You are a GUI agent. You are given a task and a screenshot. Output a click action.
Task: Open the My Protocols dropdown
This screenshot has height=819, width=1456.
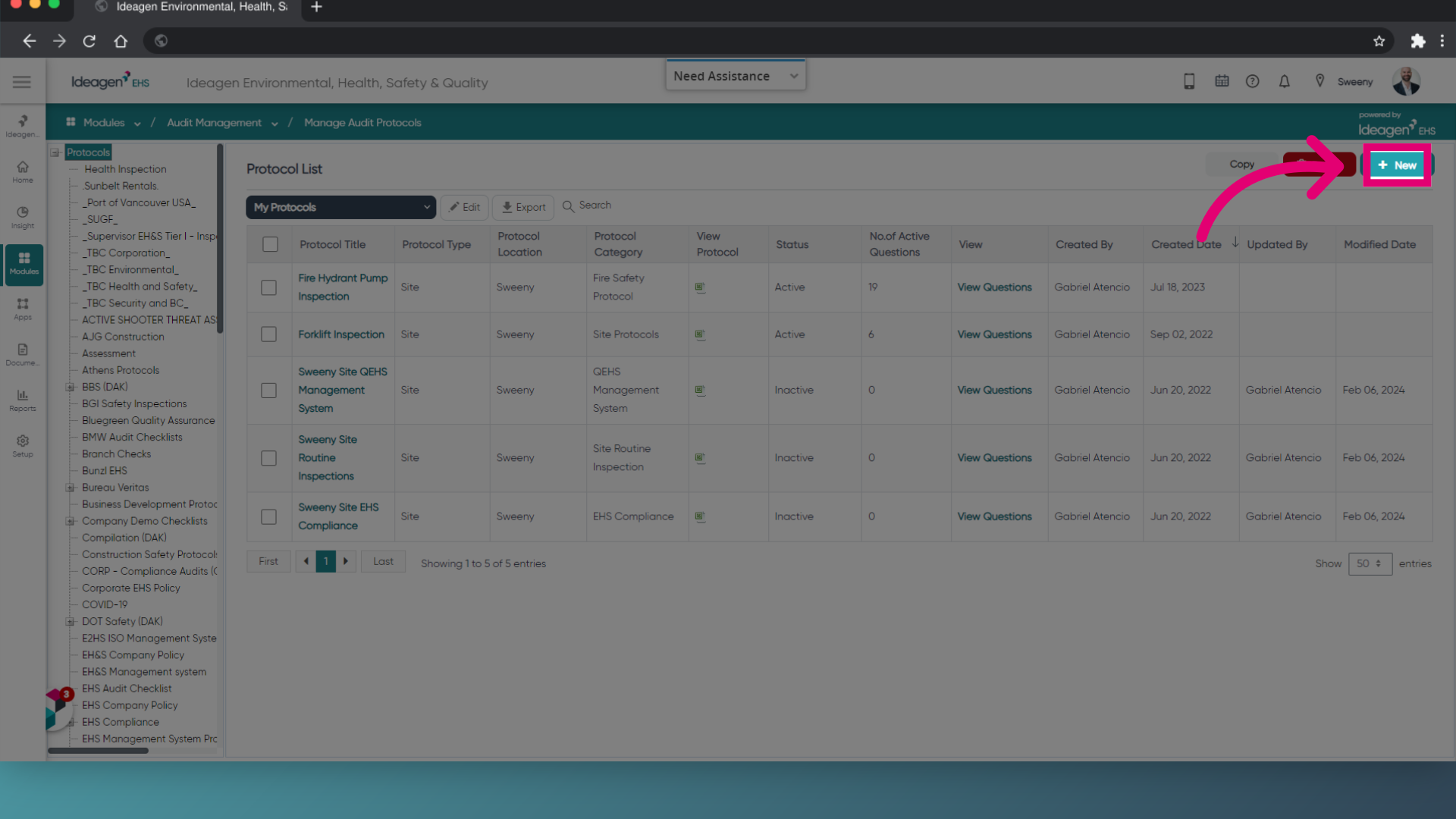click(x=340, y=207)
